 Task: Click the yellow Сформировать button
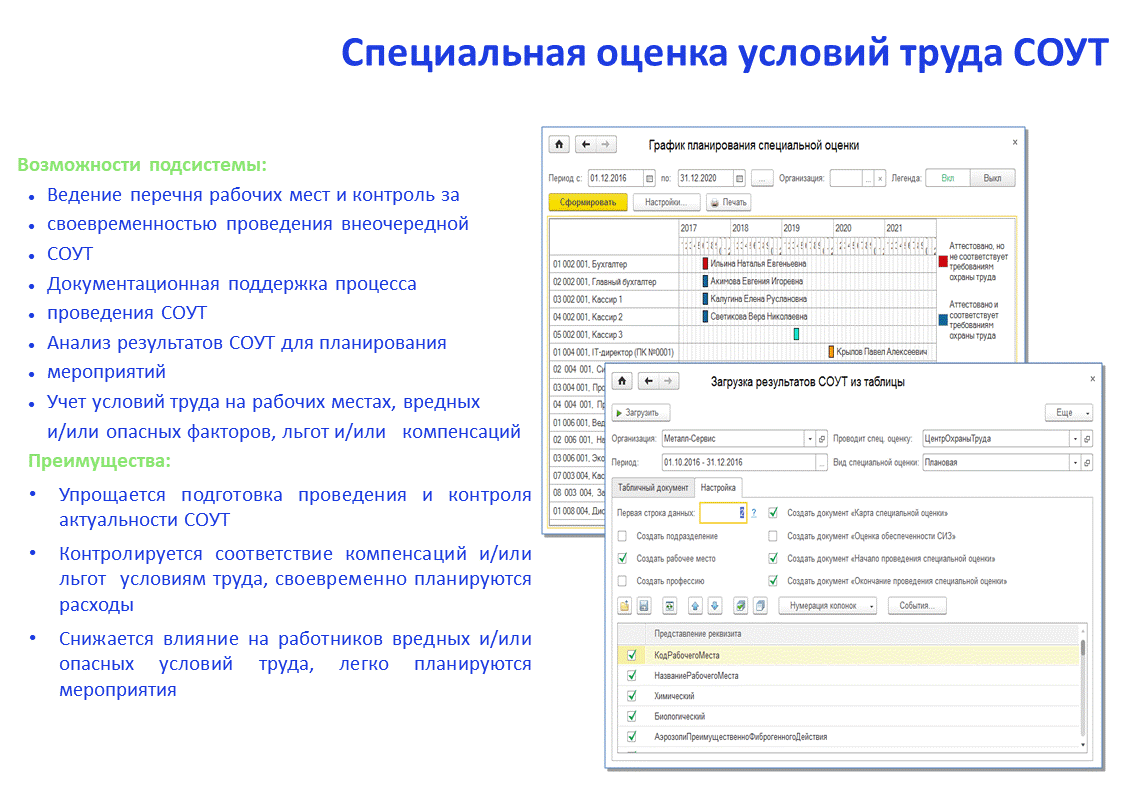pyautogui.click(x=588, y=203)
